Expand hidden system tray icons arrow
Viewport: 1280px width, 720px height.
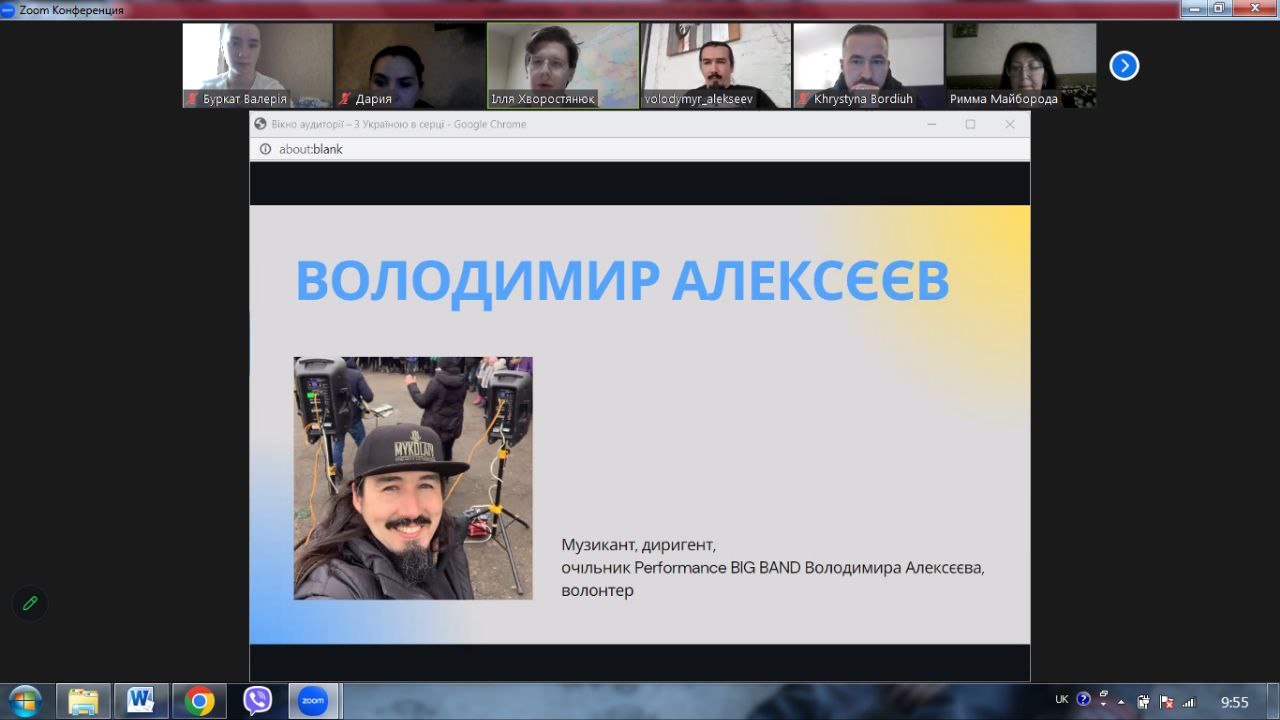[x=1121, y=701]
